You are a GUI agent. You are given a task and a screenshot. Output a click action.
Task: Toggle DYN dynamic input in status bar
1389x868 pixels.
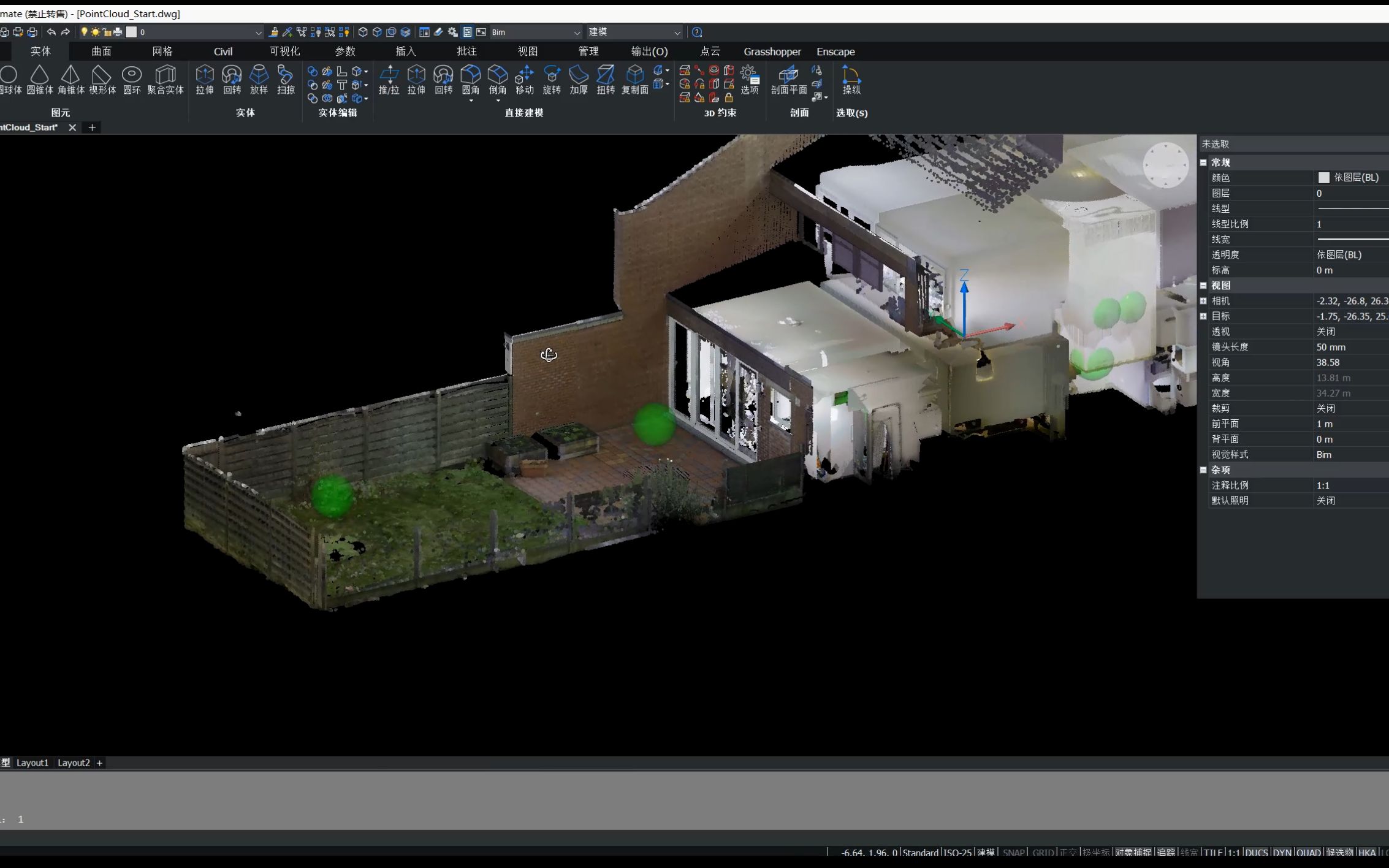[1282, 852]
